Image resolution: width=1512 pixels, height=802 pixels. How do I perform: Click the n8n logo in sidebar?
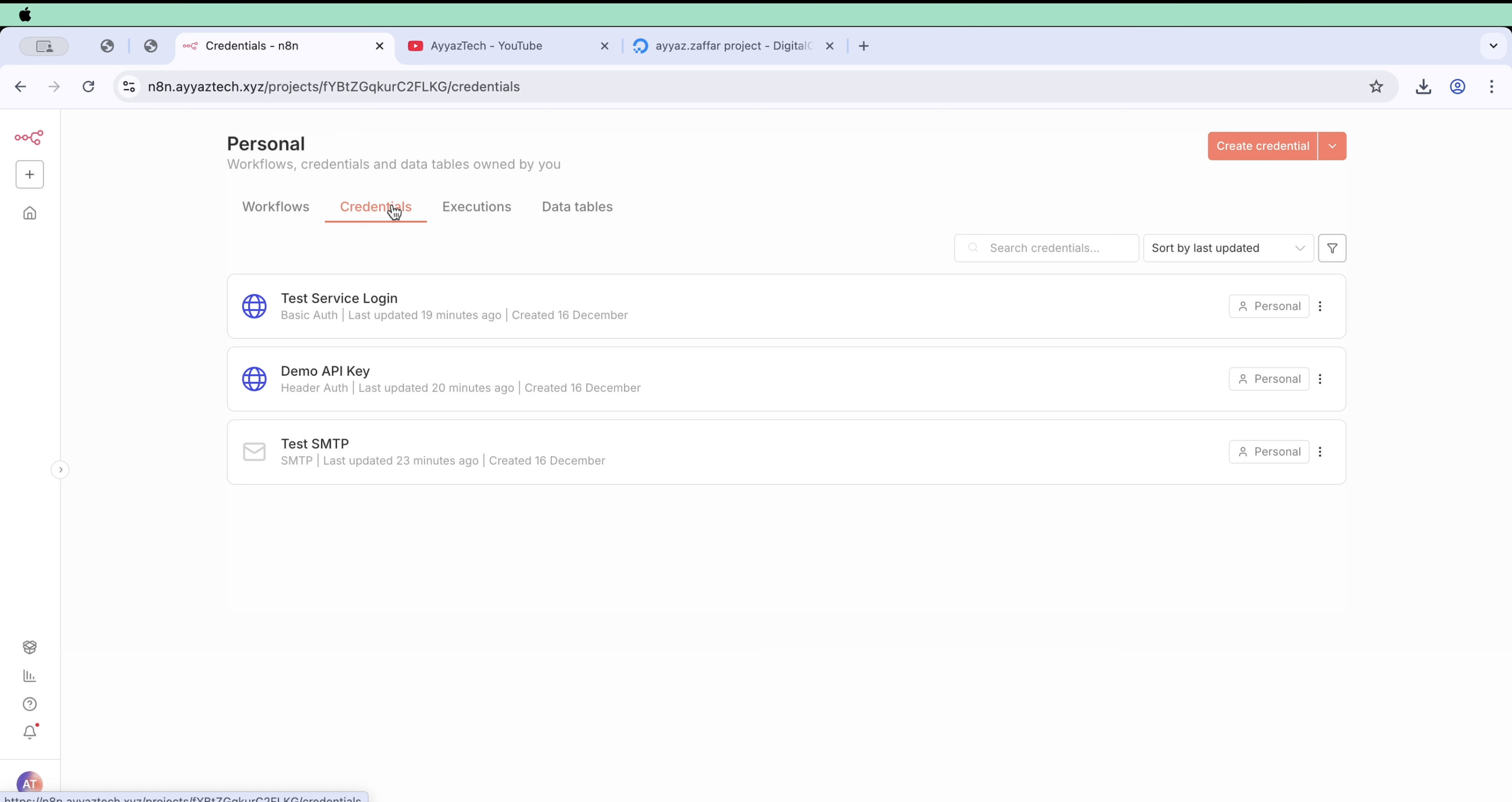(29, 138)
